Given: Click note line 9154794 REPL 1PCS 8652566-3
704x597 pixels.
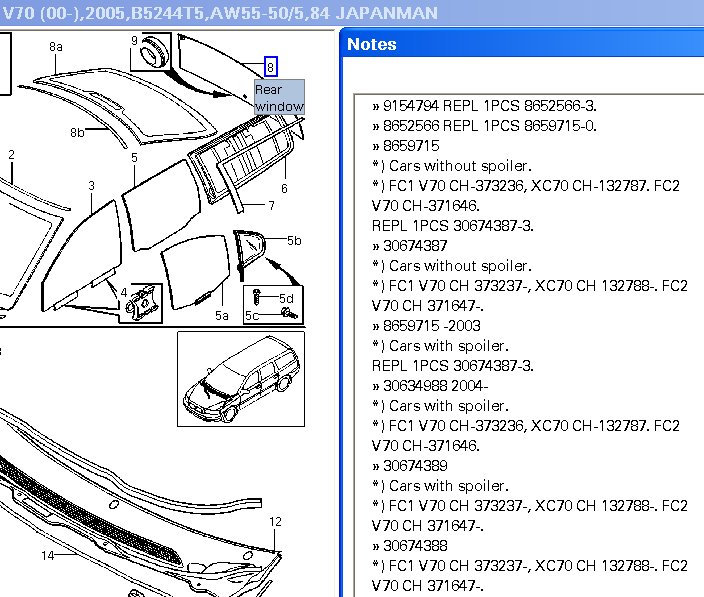Looking at the screenshot, I should coord(490,106).
